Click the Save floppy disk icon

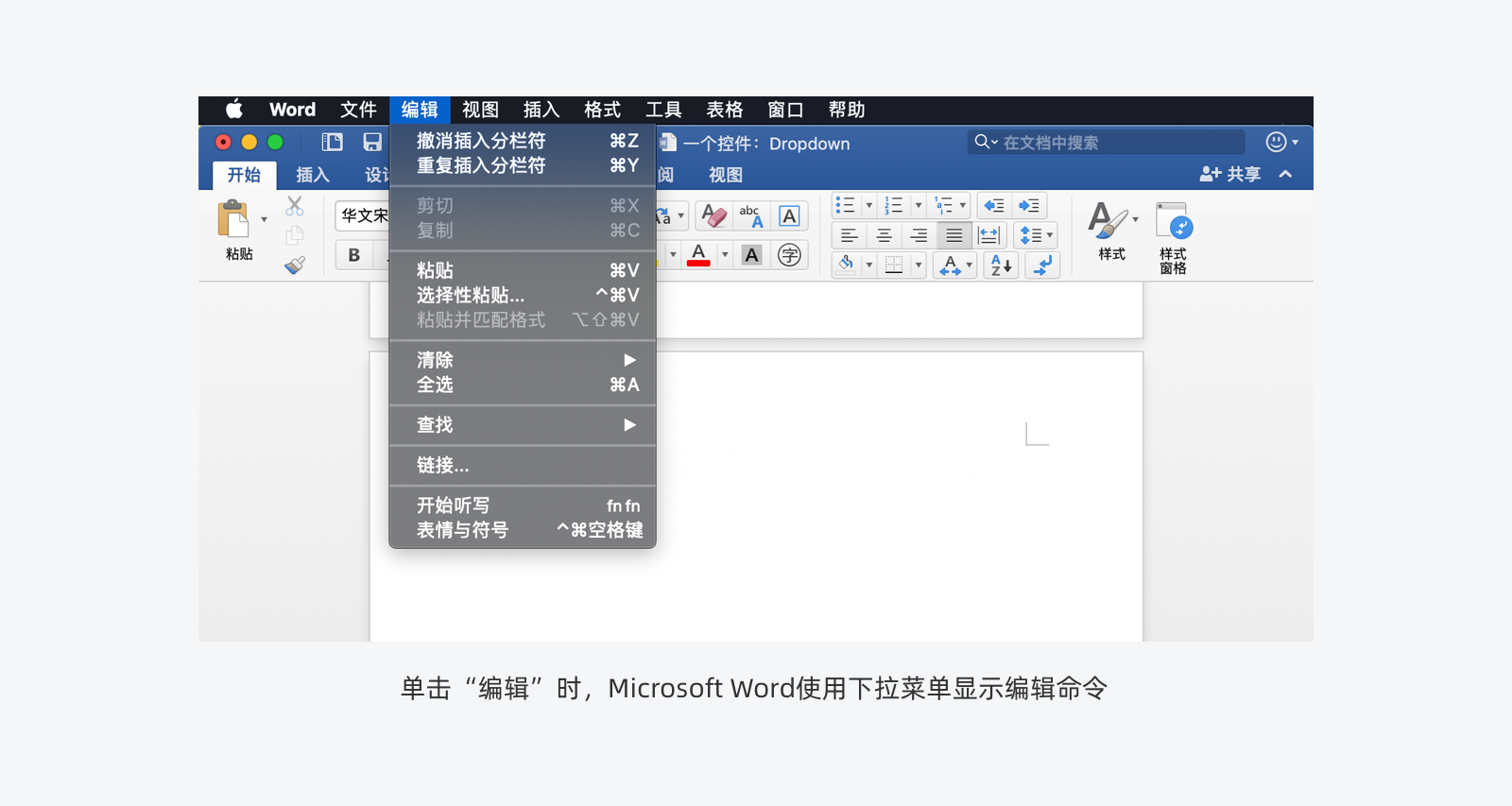[x=372, y=142]
